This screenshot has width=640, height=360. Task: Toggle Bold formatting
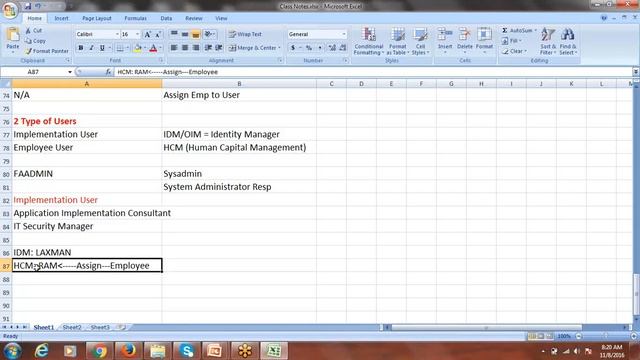pyautogui.click(x=81, y=48)
